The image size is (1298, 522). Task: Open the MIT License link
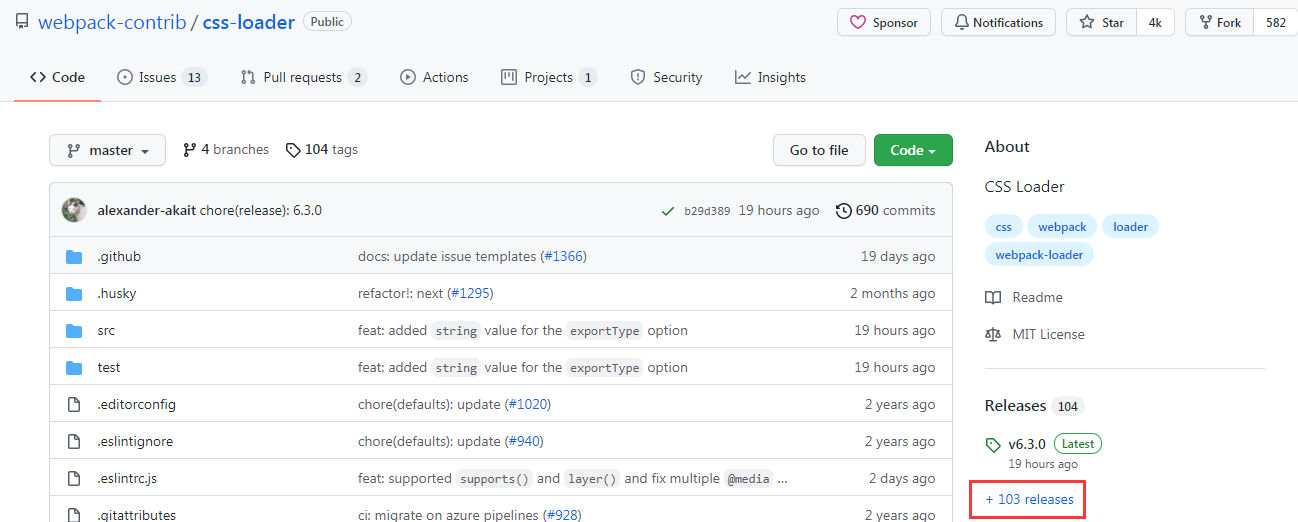tap(1035, 334)
